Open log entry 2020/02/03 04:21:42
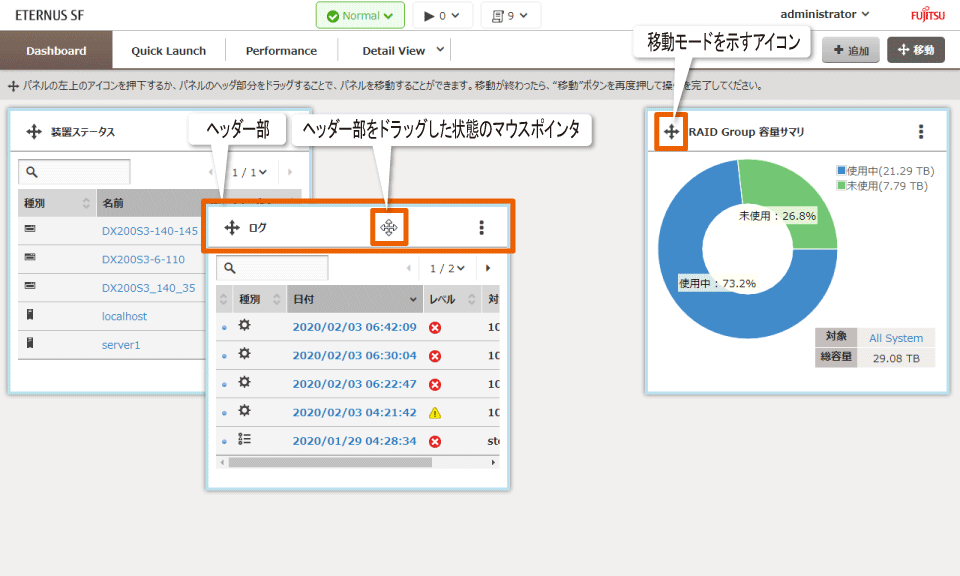The width and height of the screenshot is (960, 576). (x=354, y=413)
